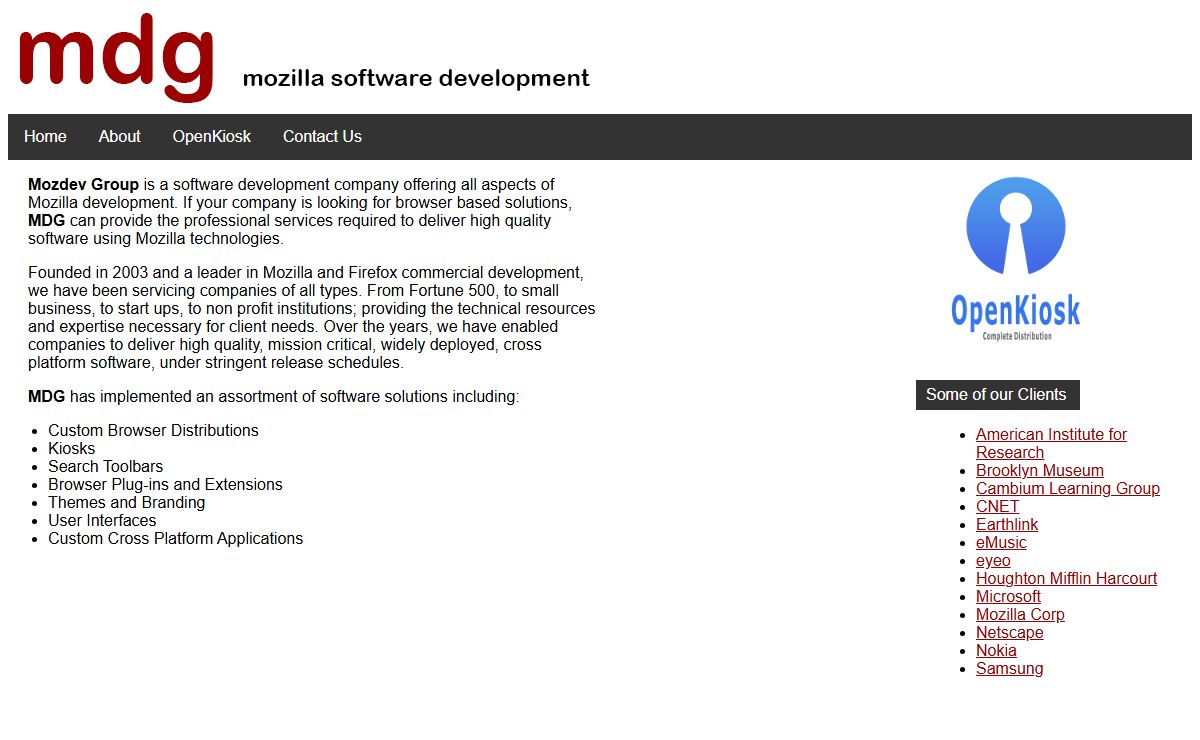1200x740 pixels.
Task: Open the American Institute for Research link
Action: pyautogui.click(x=1051, y=443)
